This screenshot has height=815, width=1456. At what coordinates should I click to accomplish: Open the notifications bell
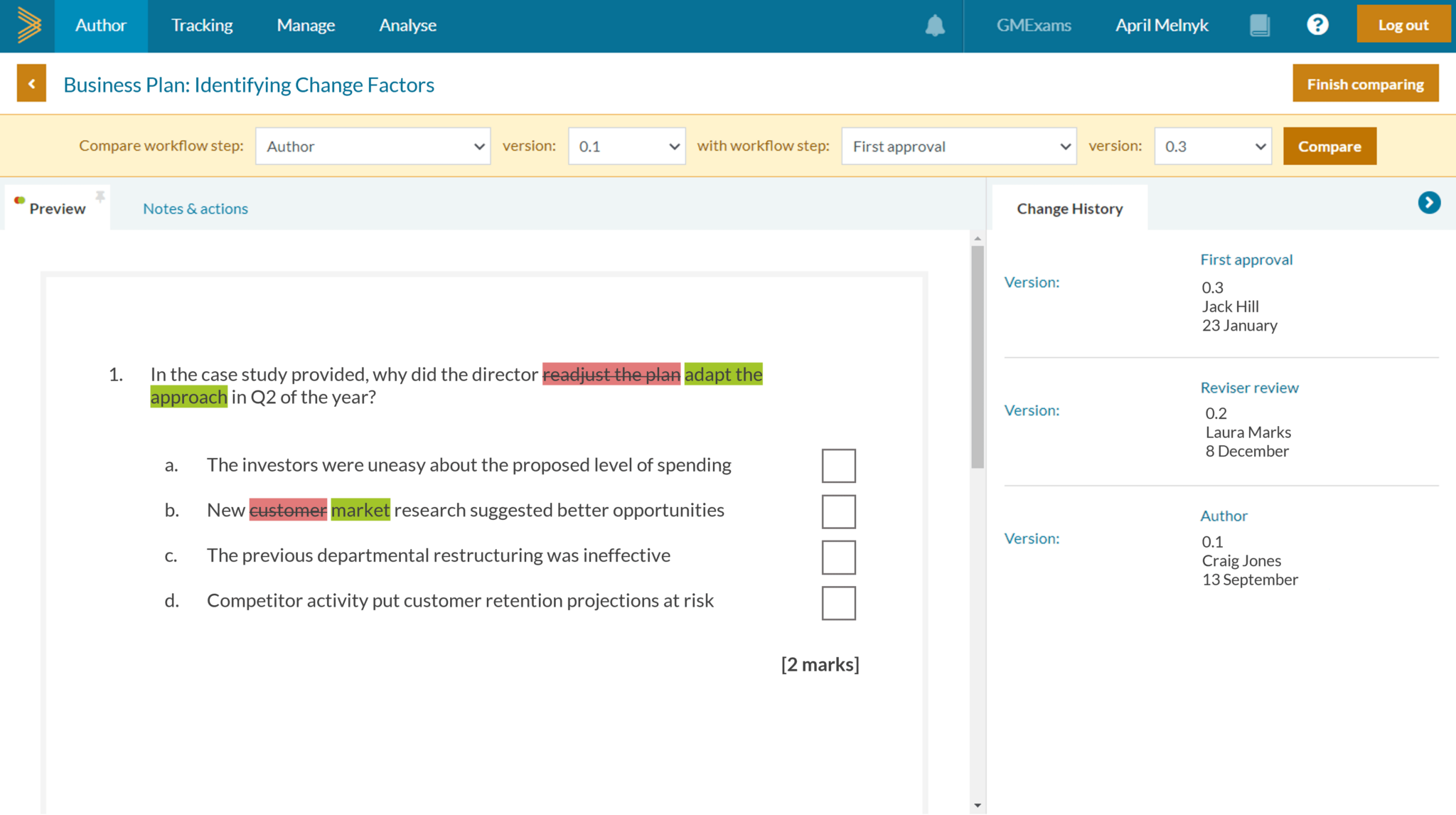(x=933, y=25)
